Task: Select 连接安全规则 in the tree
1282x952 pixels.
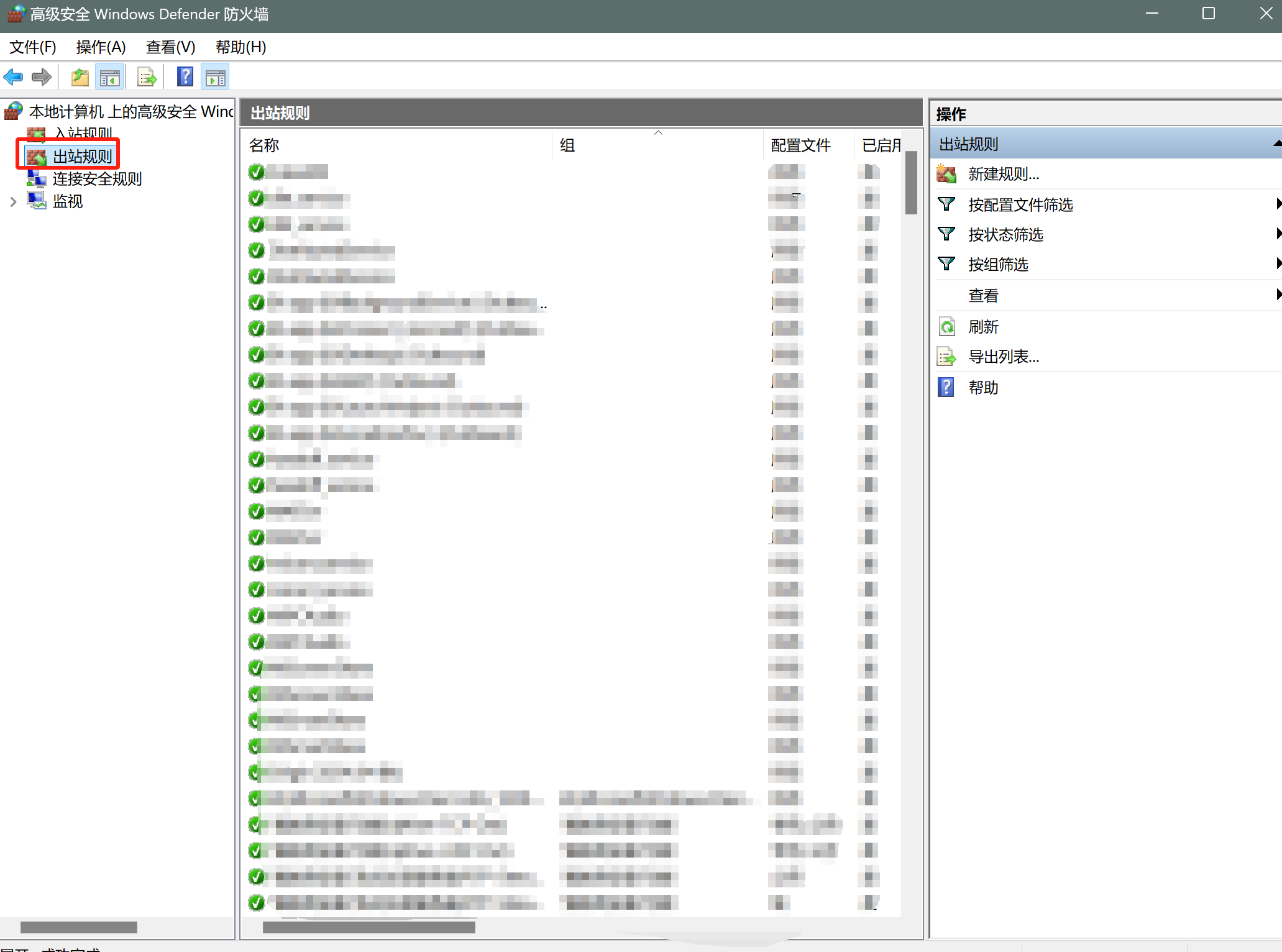Action: (97, 179)
